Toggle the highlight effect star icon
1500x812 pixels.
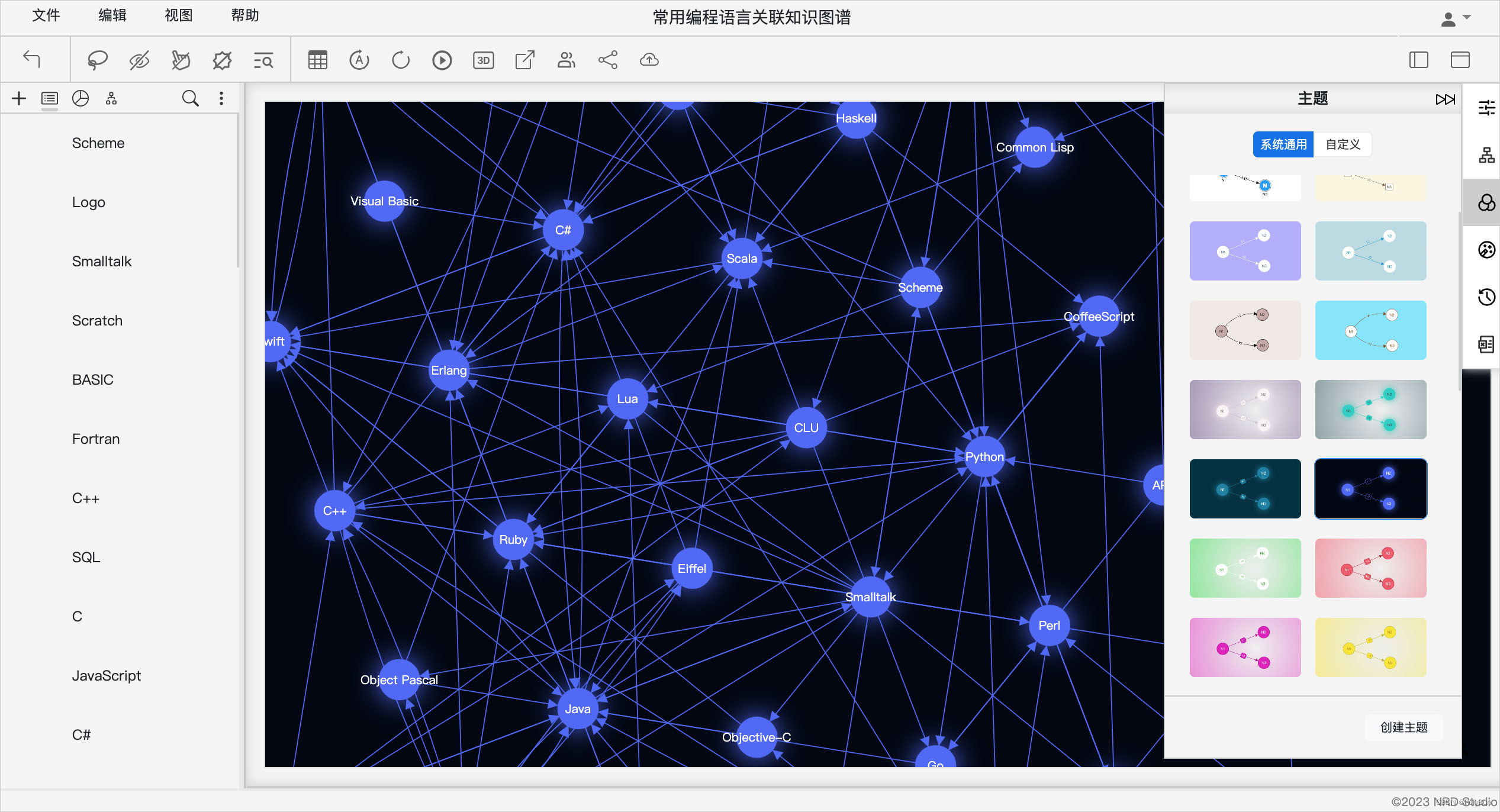[x=221, y=59]
